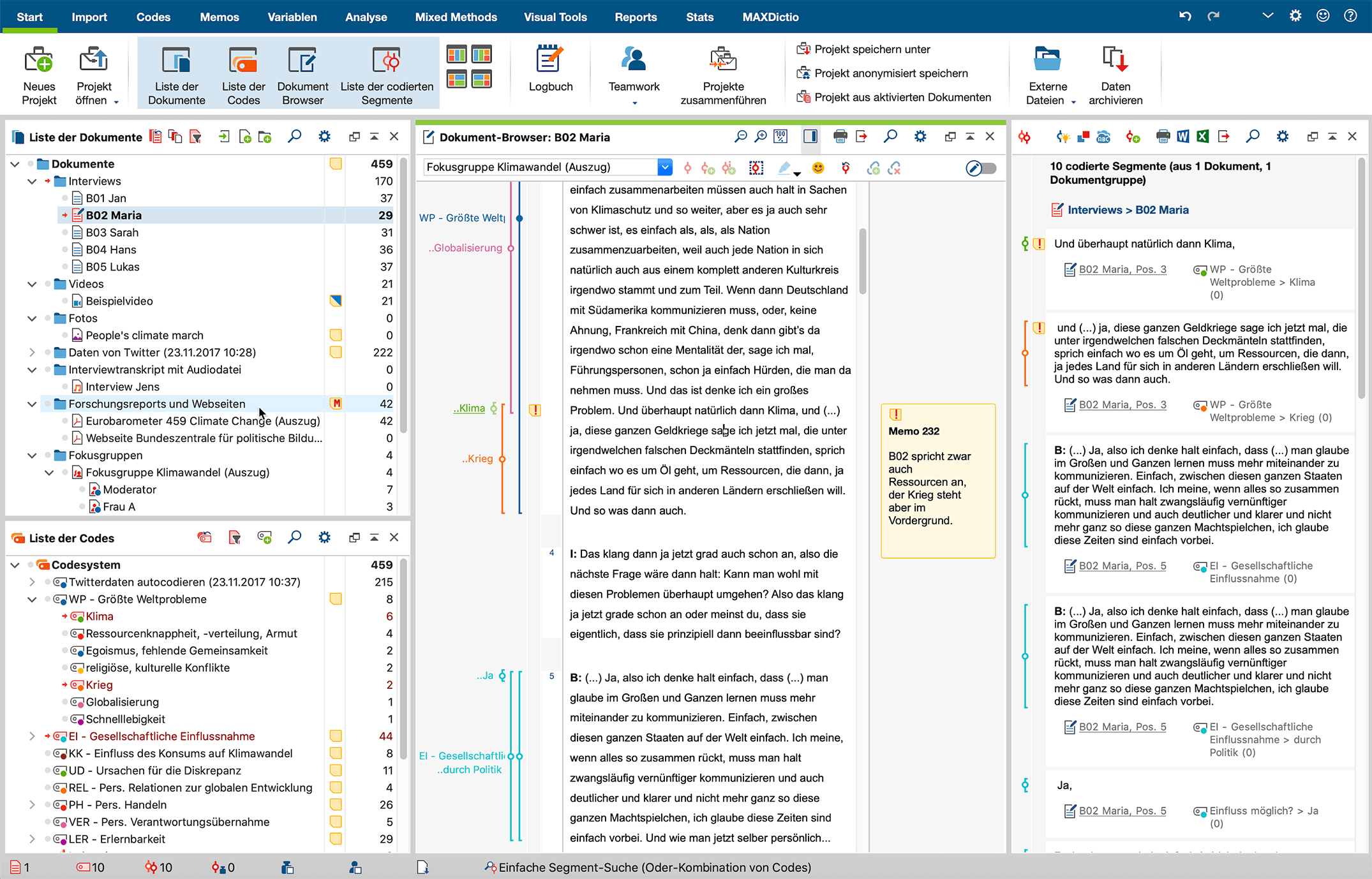This screenshot has height=879, width=1372.
Task: Select document B03 Sarah
Action: coord(112,233)
